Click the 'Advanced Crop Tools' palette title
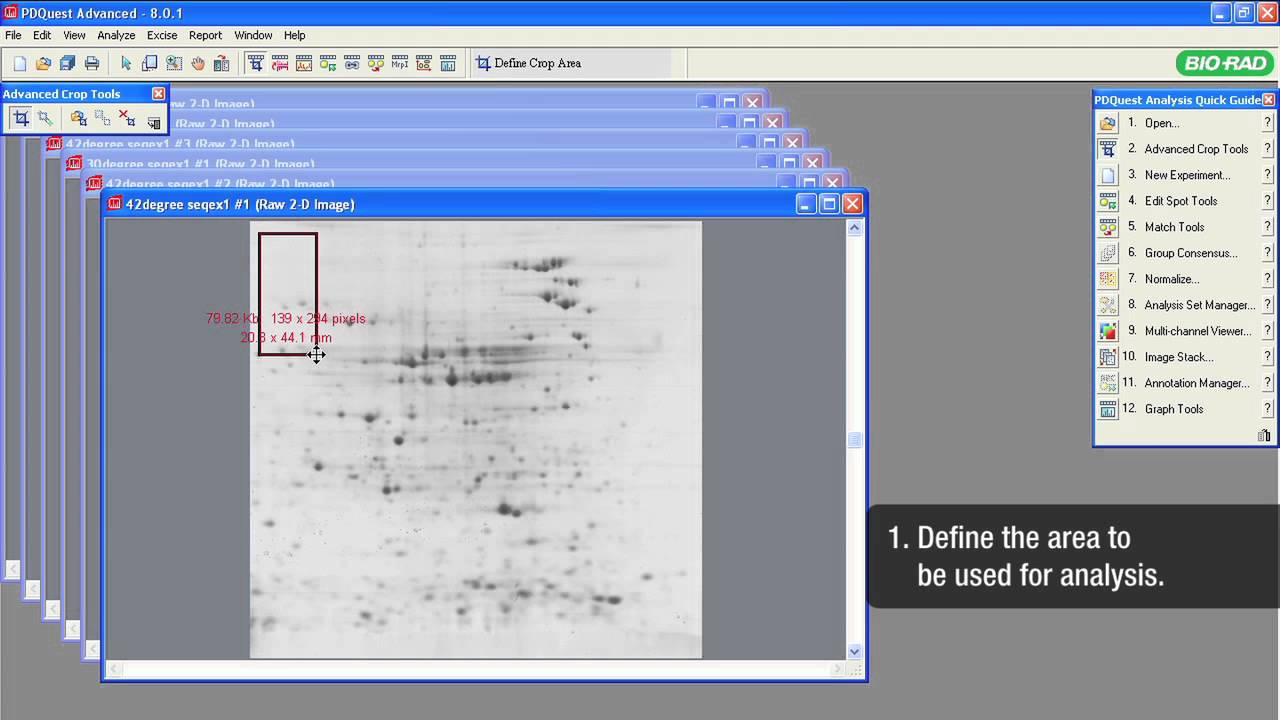Image resolution: width=1280 pixels, height=720 pixels. point(62,94)
